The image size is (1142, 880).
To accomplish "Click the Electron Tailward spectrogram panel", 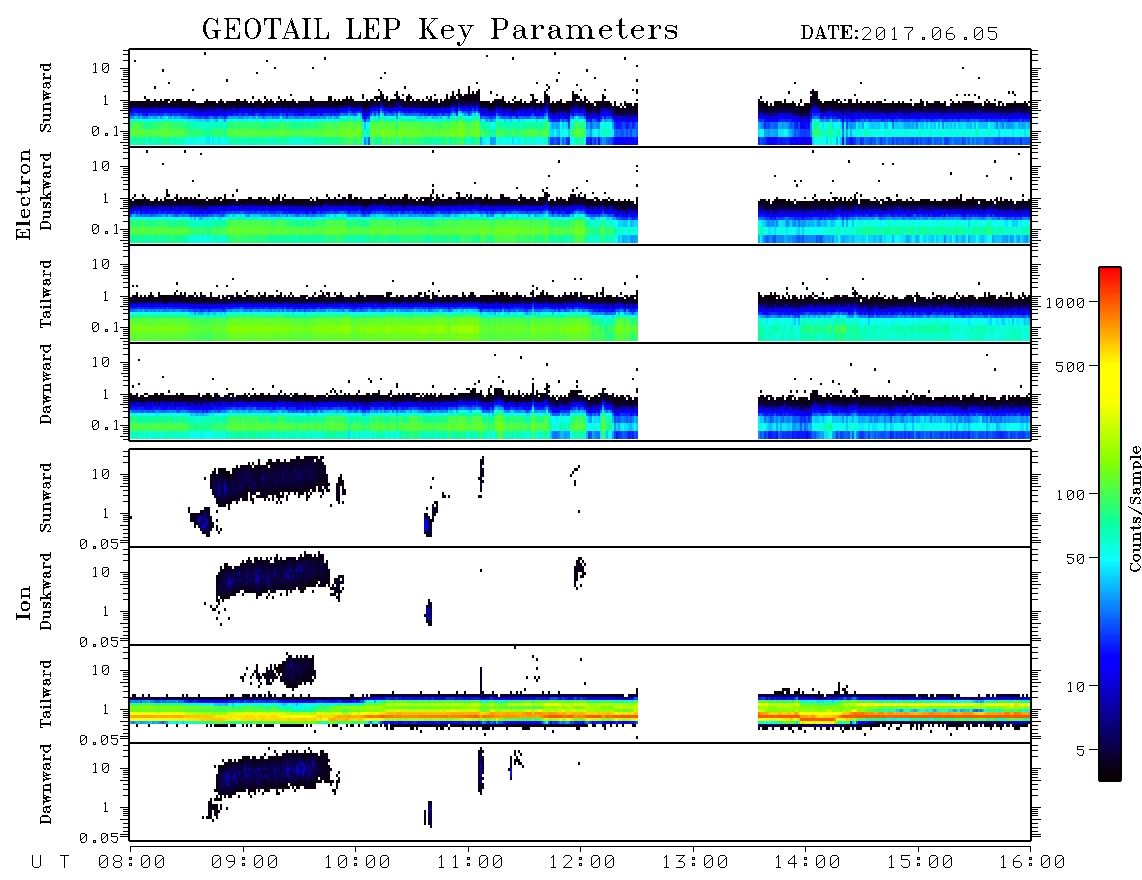I will click(580, 294).
